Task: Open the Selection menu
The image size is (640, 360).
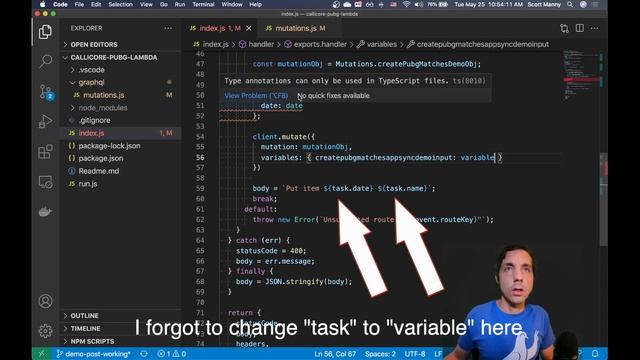Action: point(120,4)
